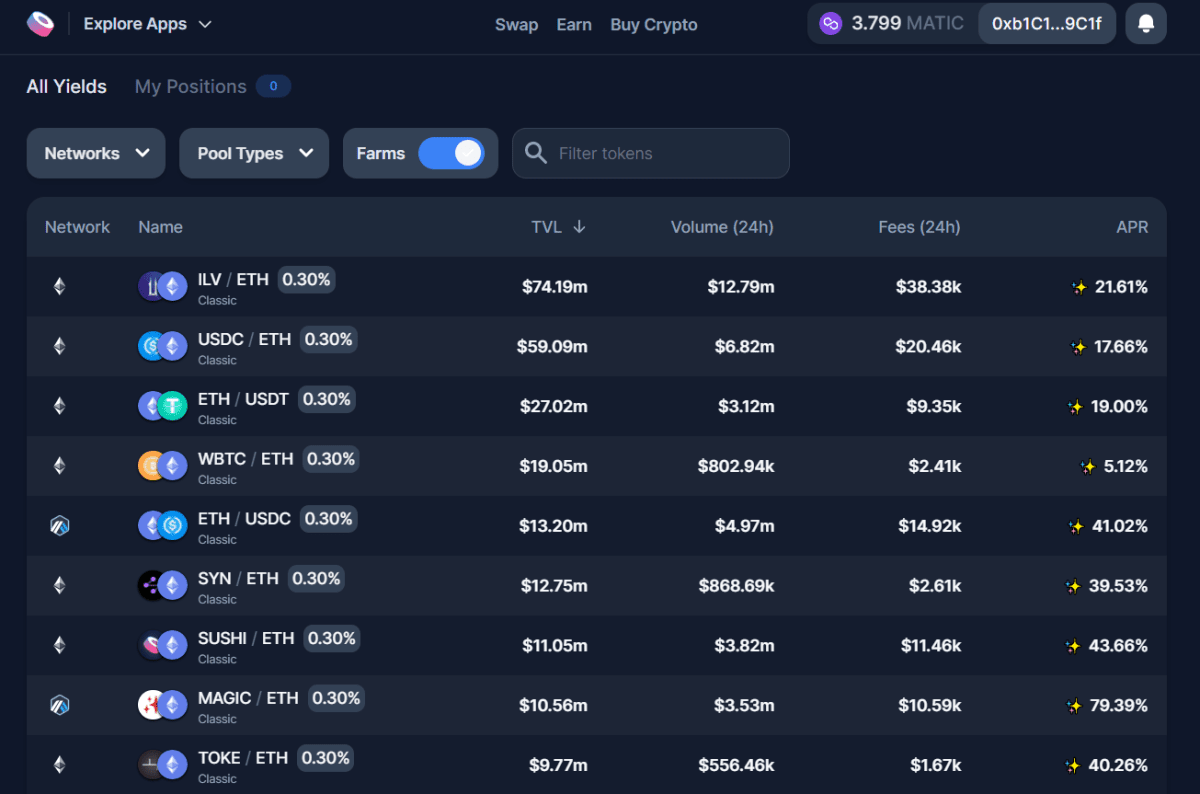
Task: Click the Arbitrum network icon in MAGIC / ETH row
Action: click(59, 705)
